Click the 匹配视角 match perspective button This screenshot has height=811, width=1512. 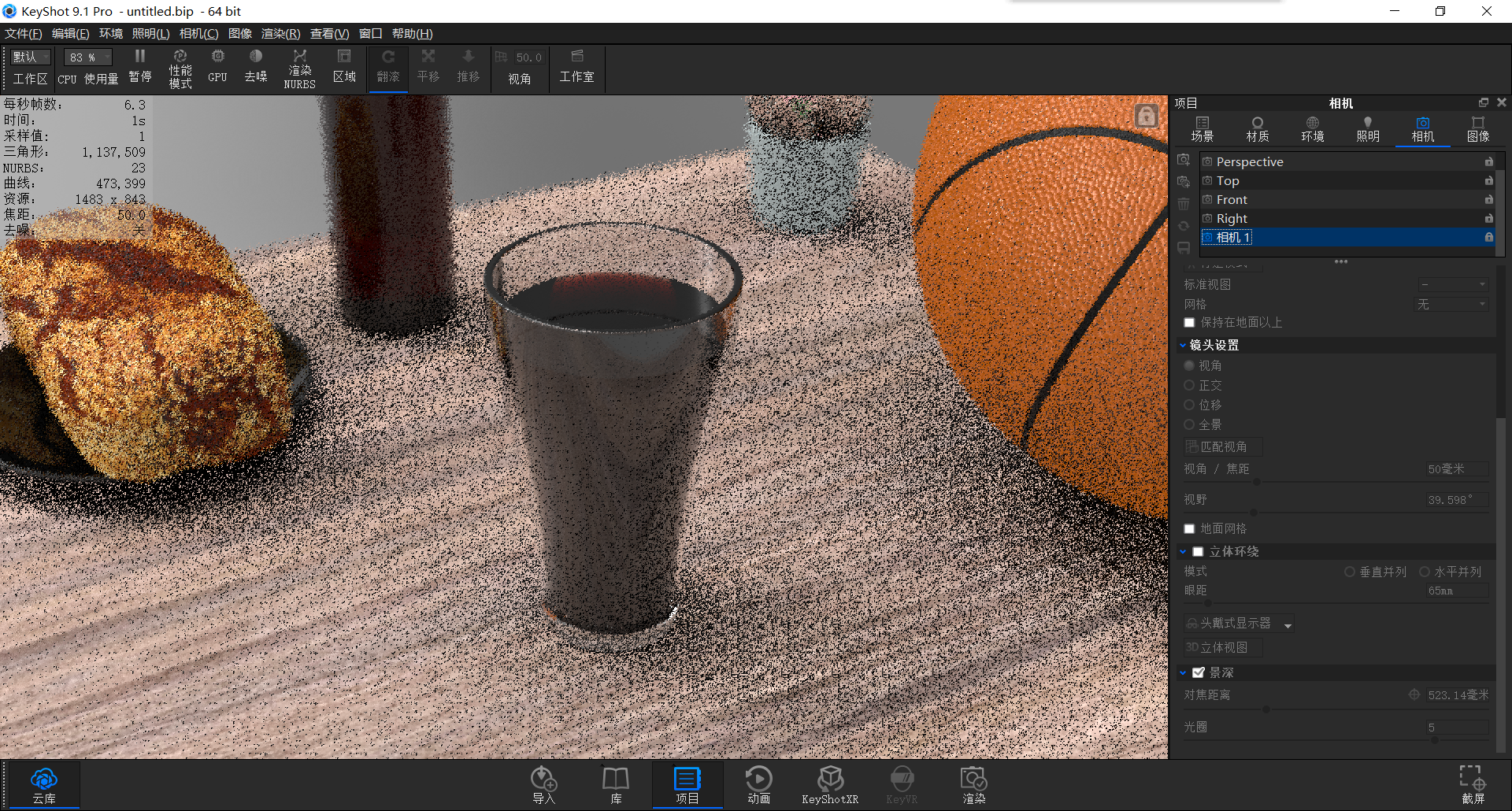tap(1222, 446)
